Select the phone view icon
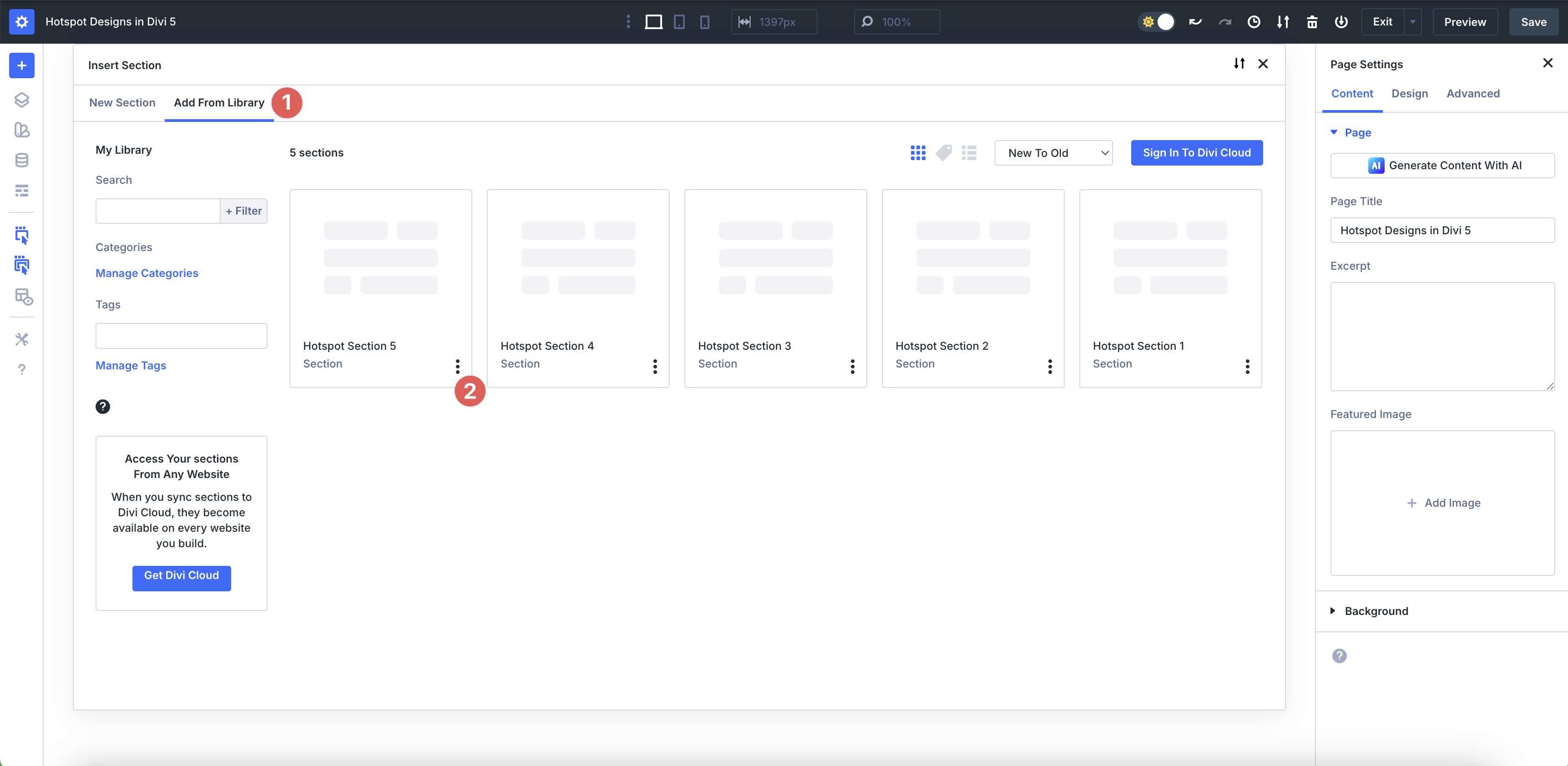 tap(704, 22)
